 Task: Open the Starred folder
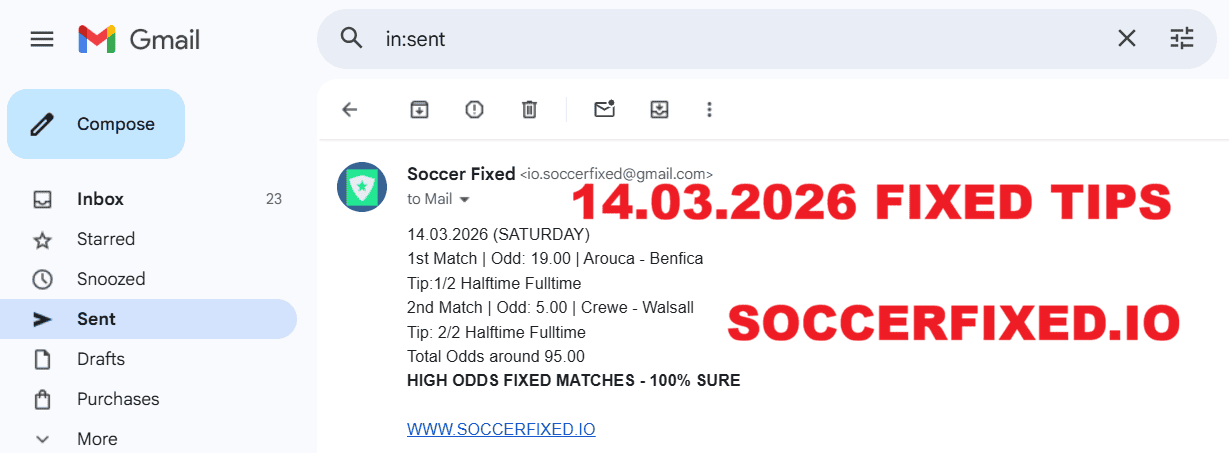tap(105, 239)
